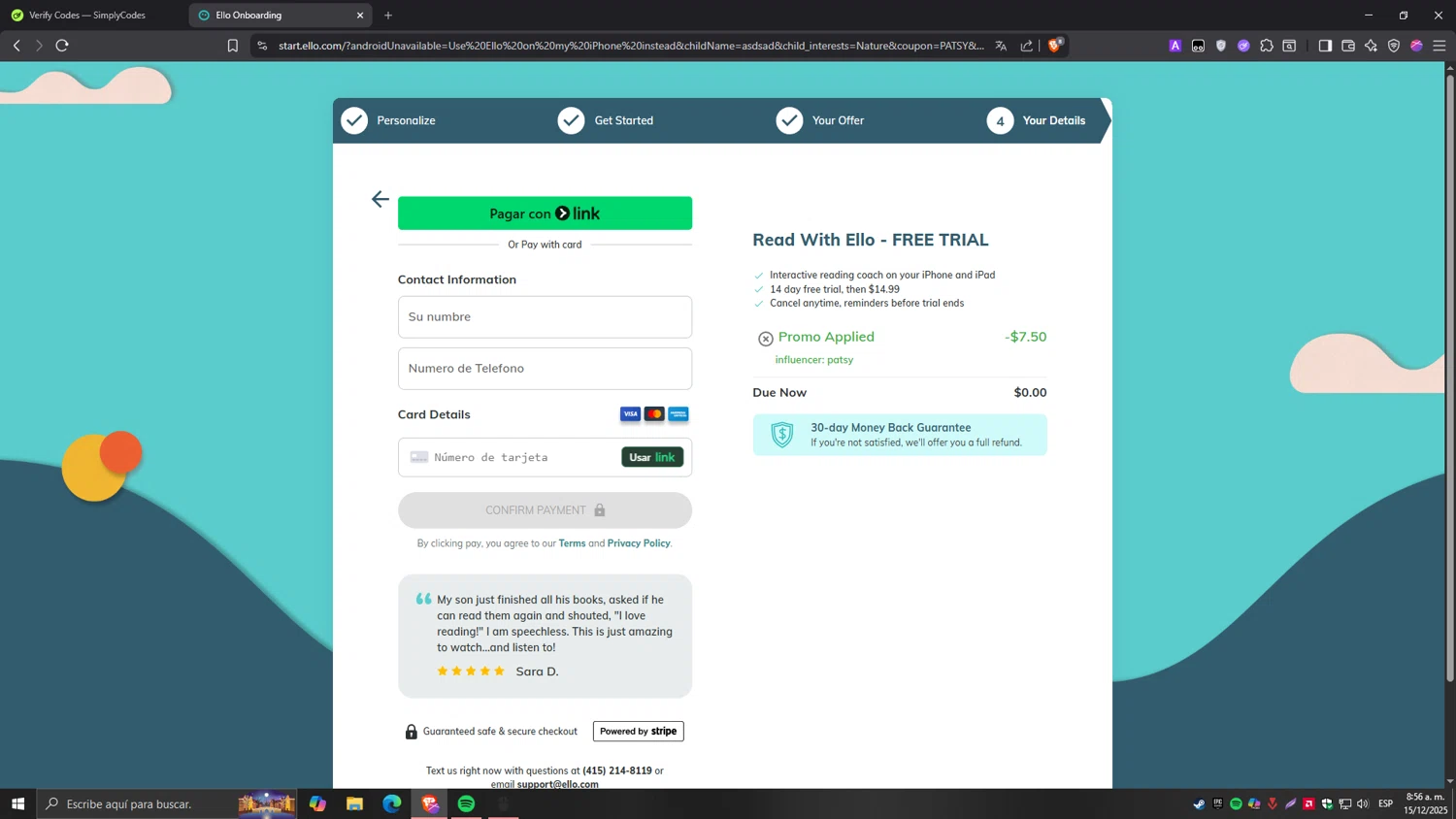
Task: Click the '-$7.50' promo discount amount
Action: tap(1025, 337)
